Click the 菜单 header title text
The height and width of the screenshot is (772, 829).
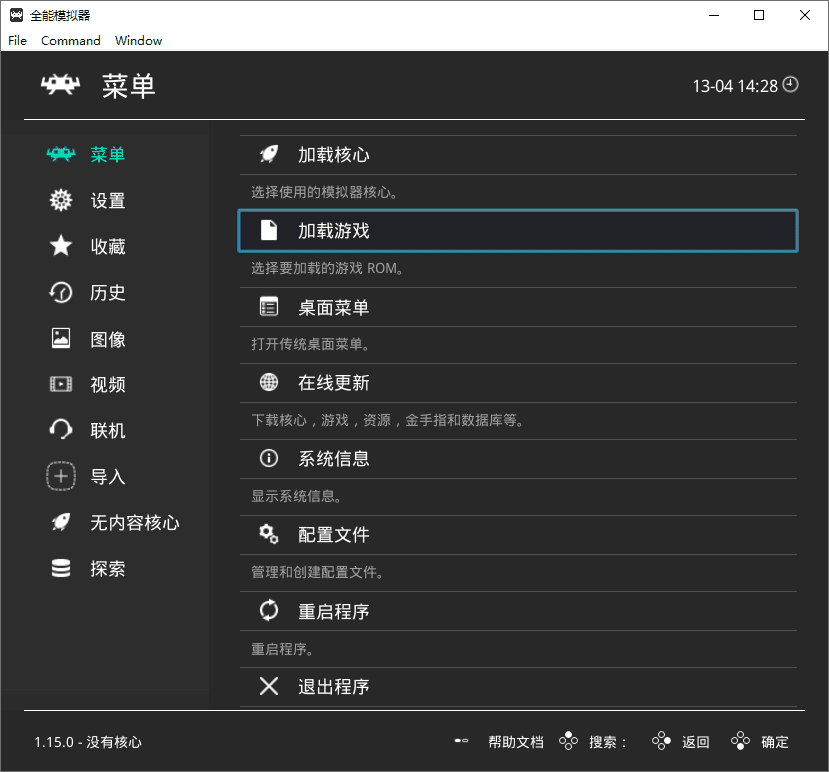(x=128, y=86)
